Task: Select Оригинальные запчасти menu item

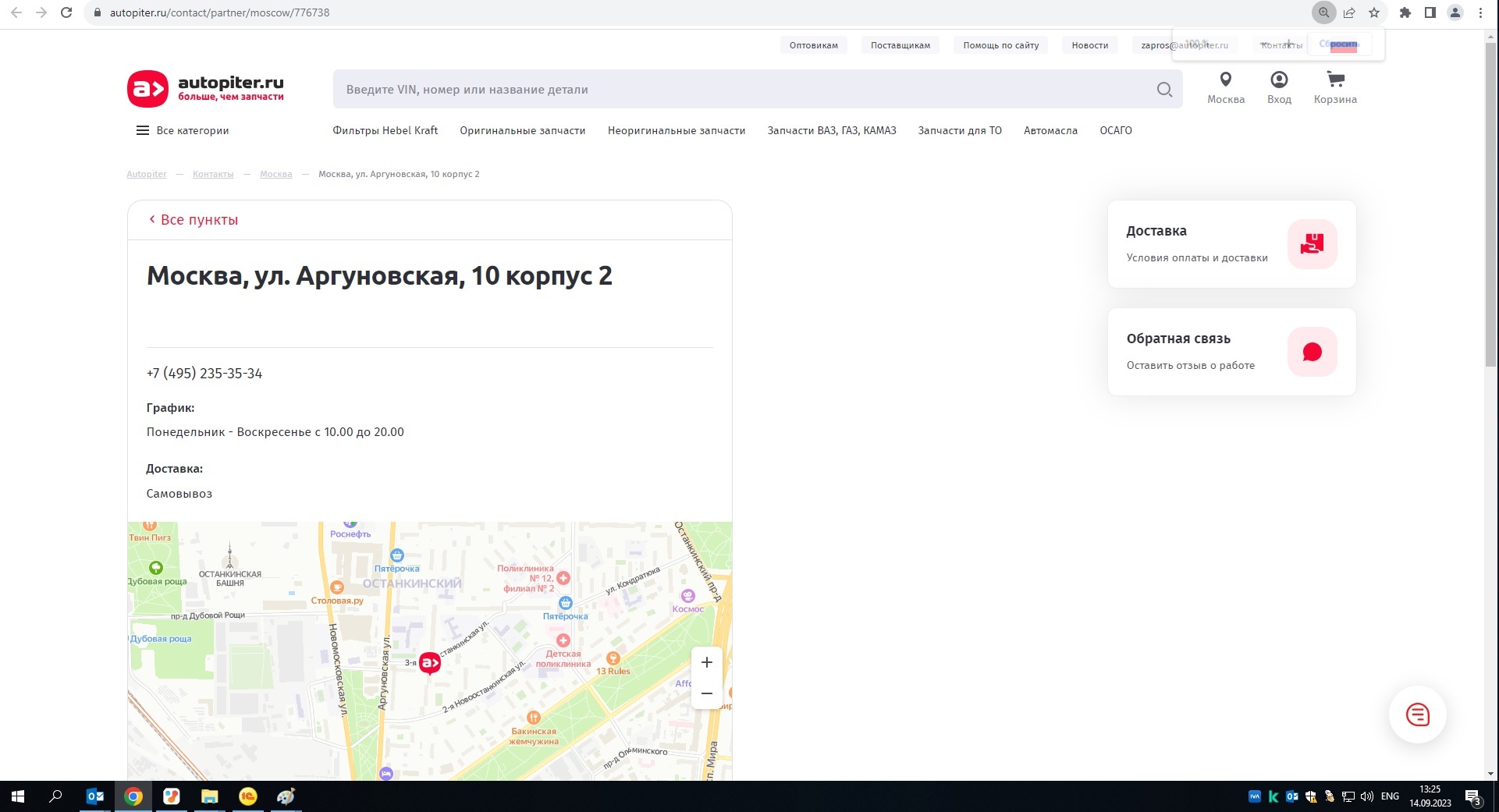Action: (x=523, y=130)
